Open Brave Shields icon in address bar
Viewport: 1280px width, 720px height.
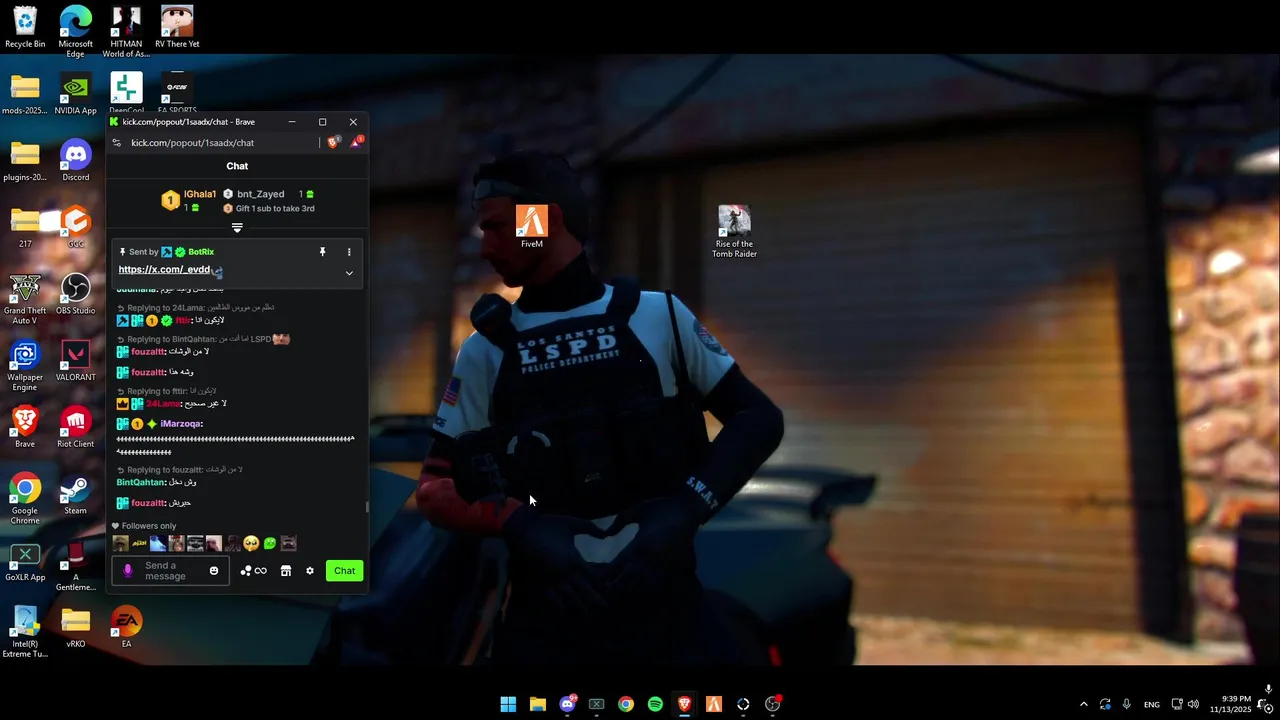tap(333, 143)
